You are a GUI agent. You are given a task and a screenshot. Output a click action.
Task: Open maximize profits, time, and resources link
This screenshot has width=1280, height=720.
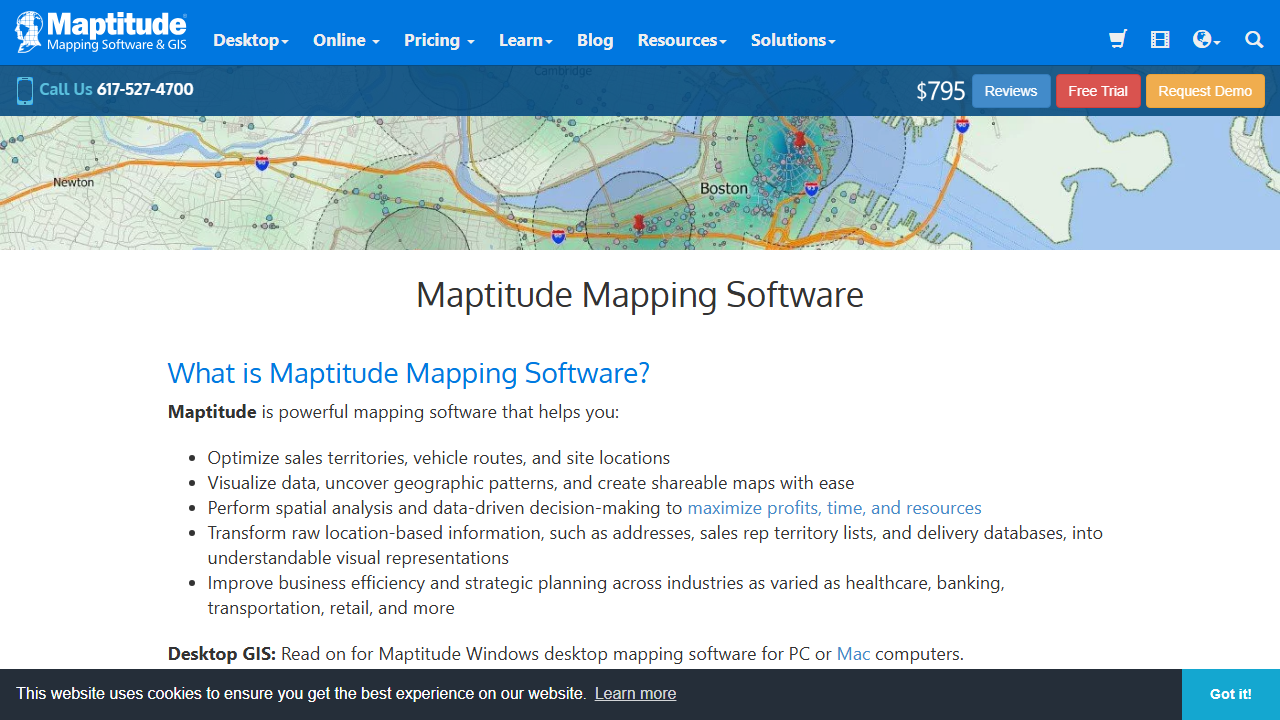pos(835,508)
